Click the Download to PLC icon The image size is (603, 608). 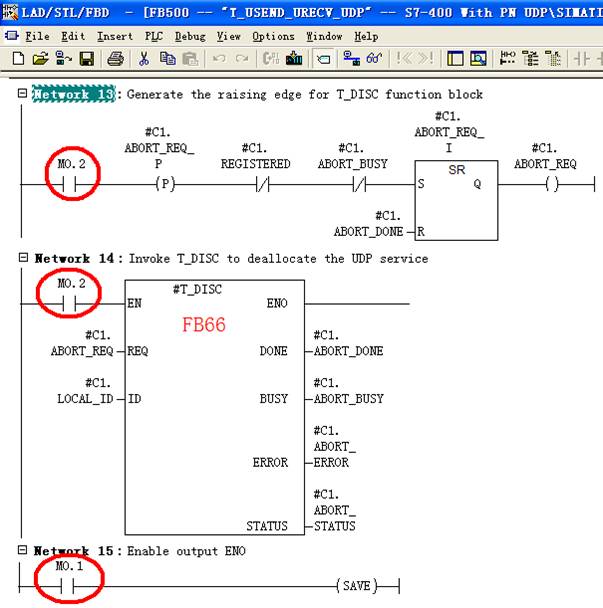point(295,59)
